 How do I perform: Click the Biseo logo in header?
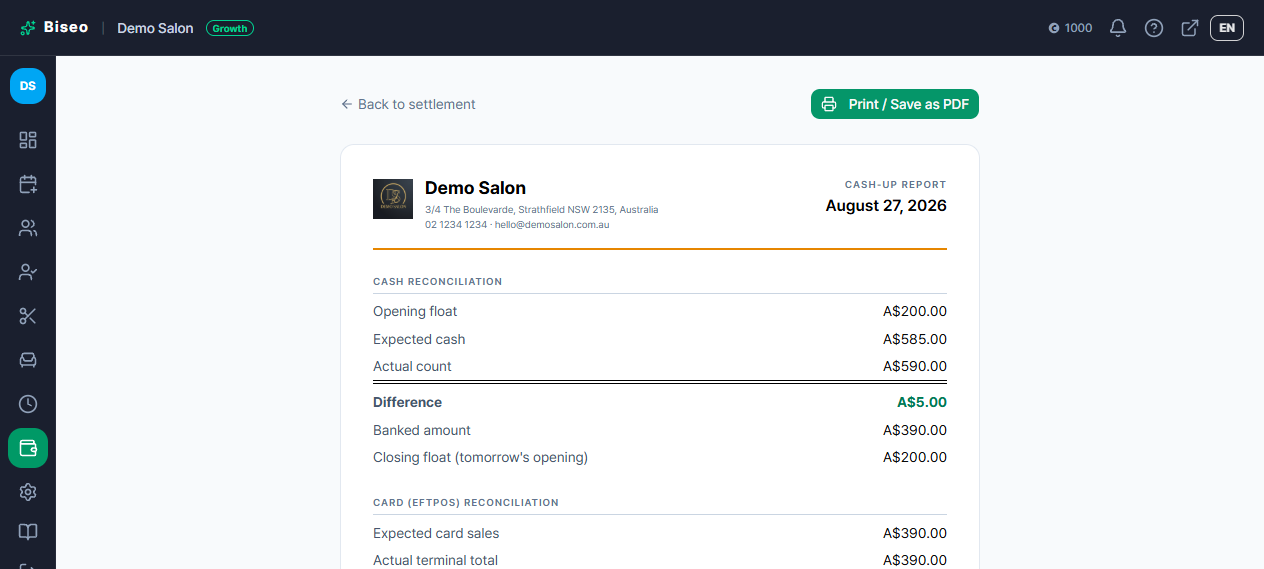54,28
